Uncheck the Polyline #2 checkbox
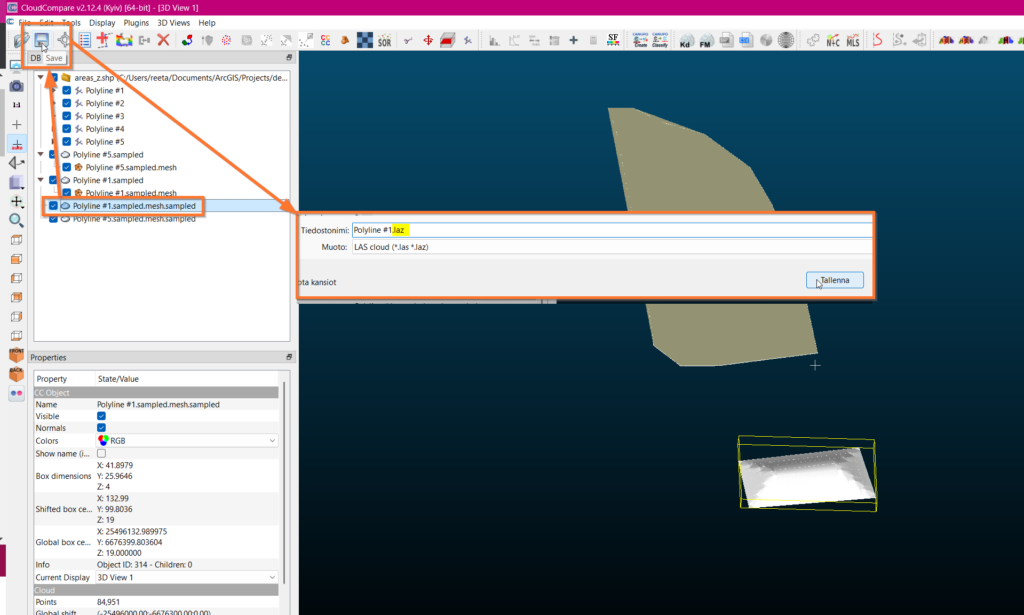 67,103
